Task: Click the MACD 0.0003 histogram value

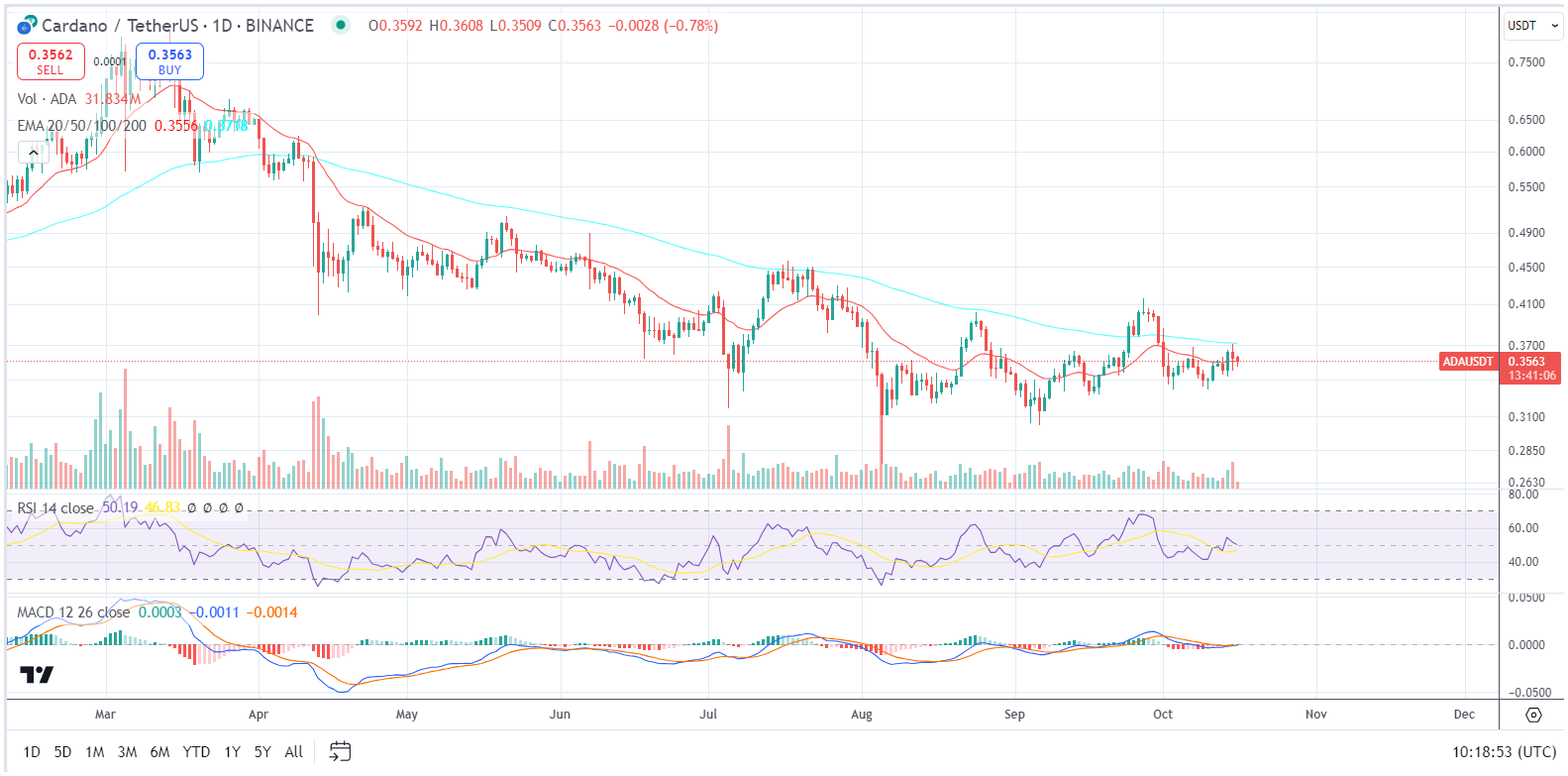Action: coord(160,612)
